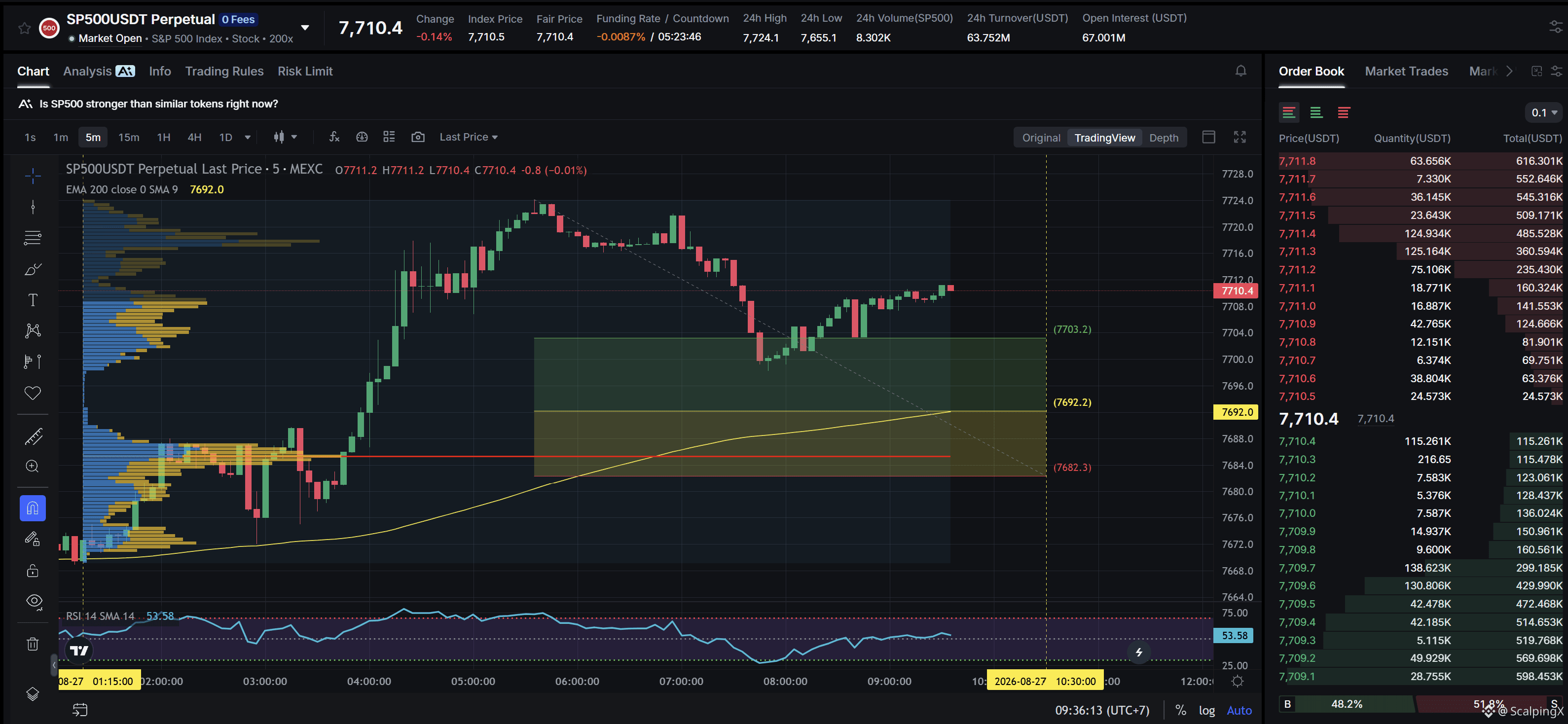Hide all drawings with eye icon
1568x724 pixels.
(34, 602)
